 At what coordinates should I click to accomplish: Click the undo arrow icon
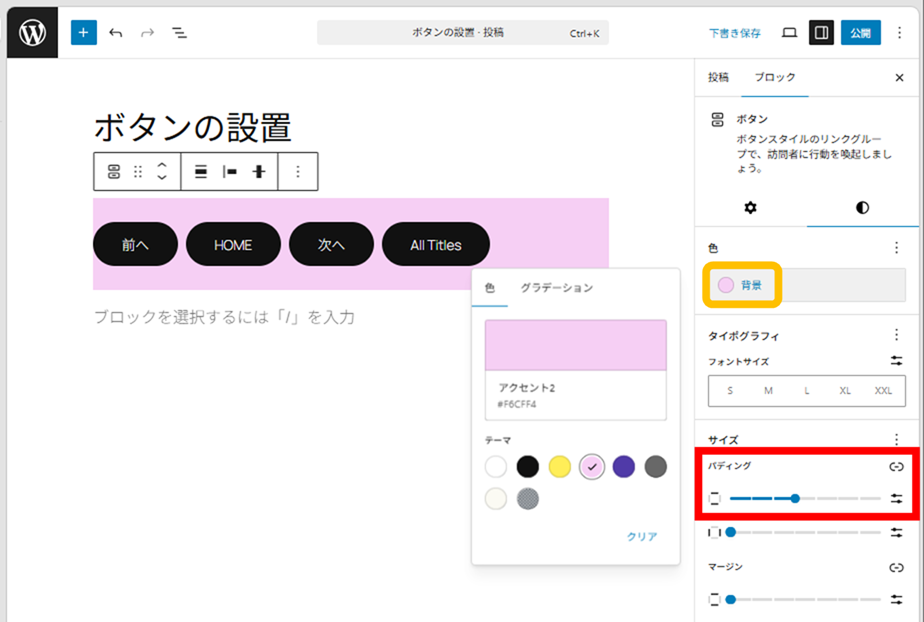(x=116, y=33)
